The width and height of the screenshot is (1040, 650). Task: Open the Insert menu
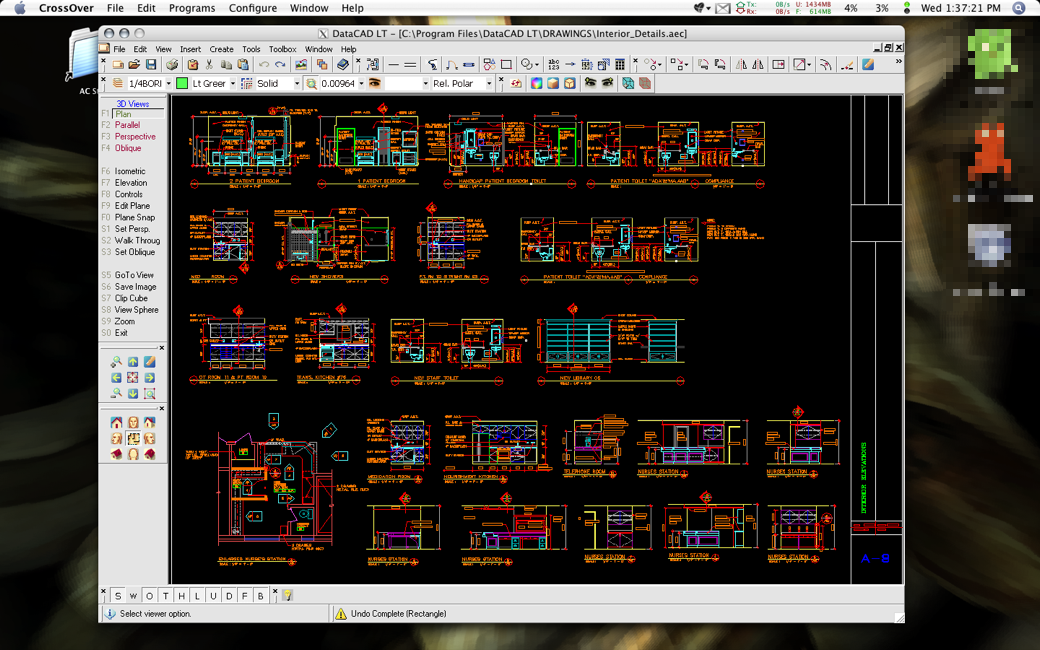(190, 49)
